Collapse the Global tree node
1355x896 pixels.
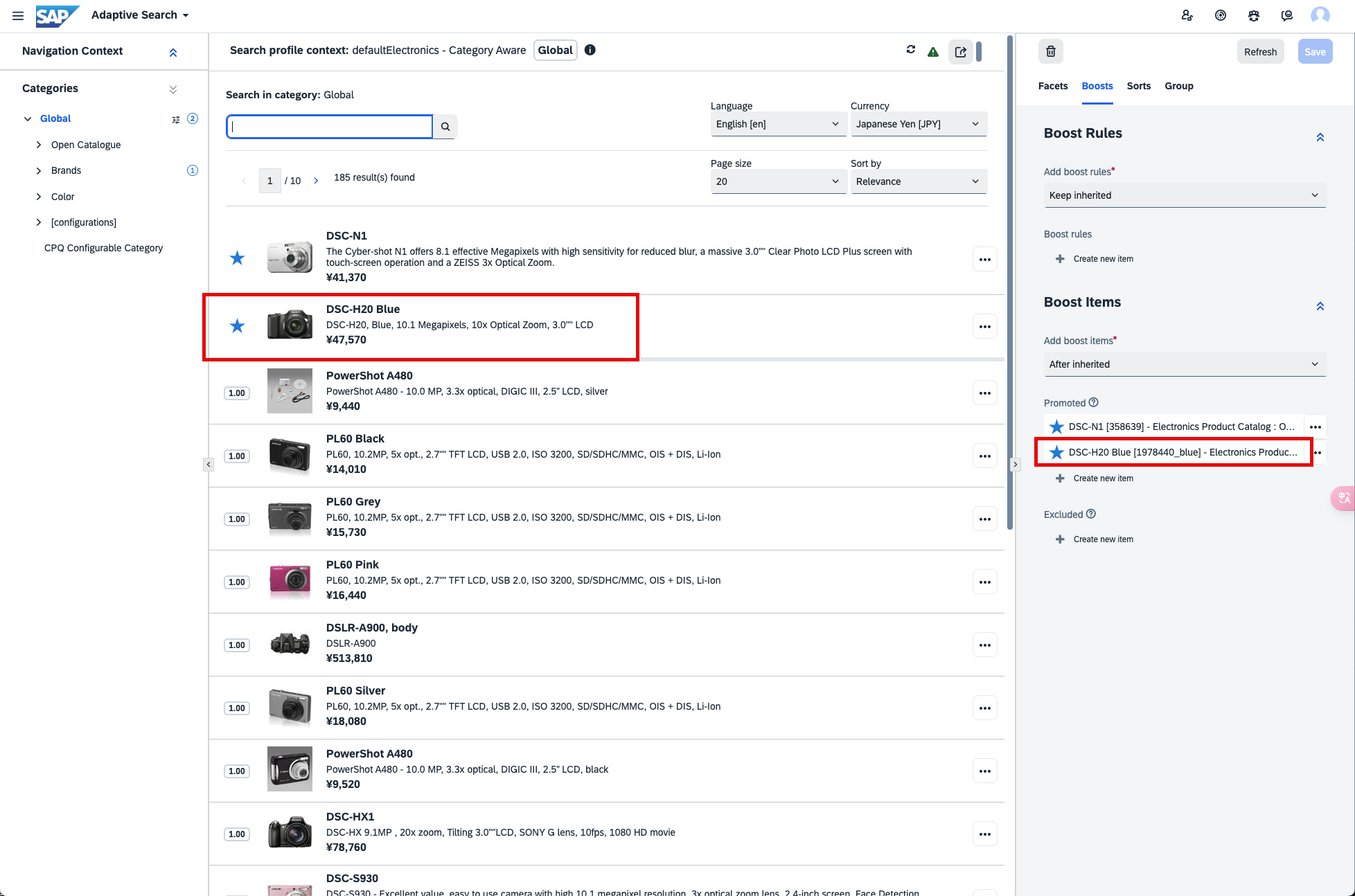click(x=28, y=119)
